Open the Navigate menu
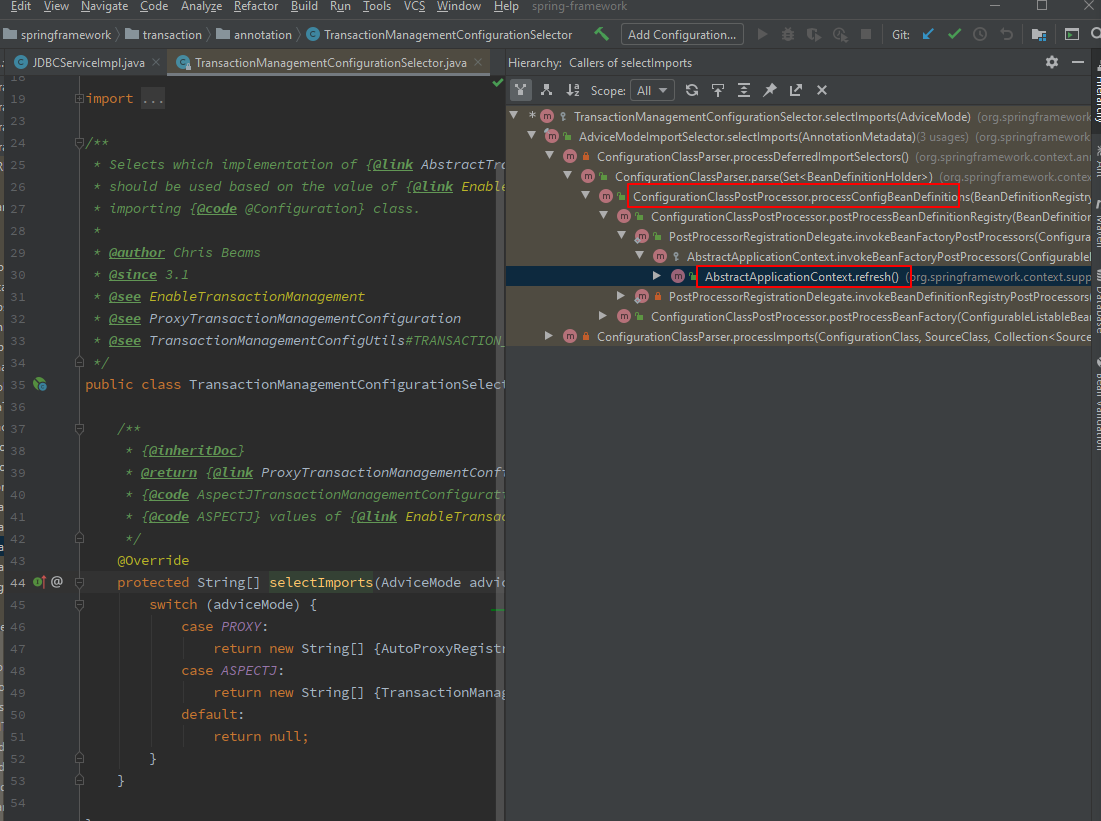1101x821 pixels. tap(105, 6)
